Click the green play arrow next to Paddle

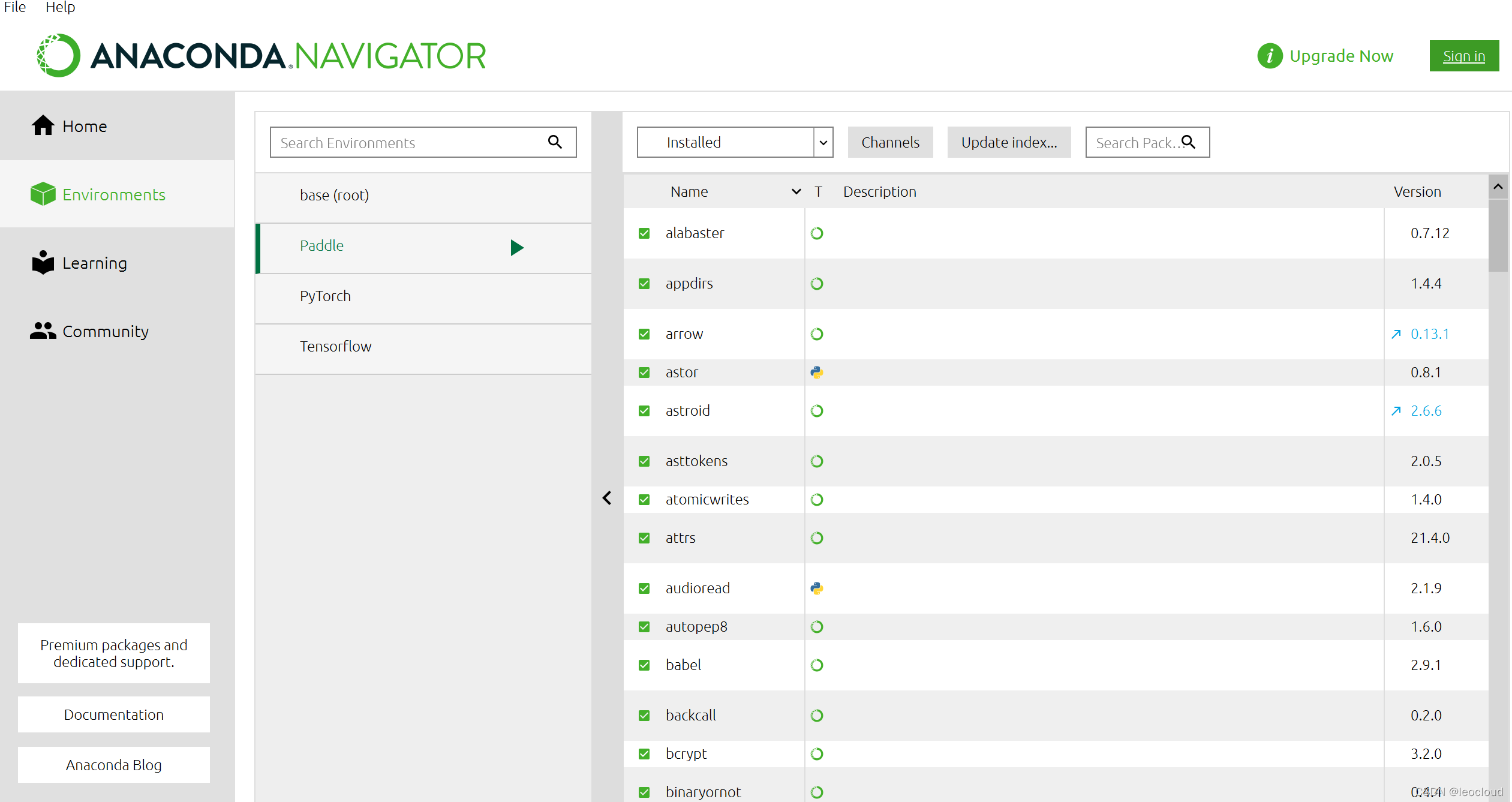(x=516, y=247)
